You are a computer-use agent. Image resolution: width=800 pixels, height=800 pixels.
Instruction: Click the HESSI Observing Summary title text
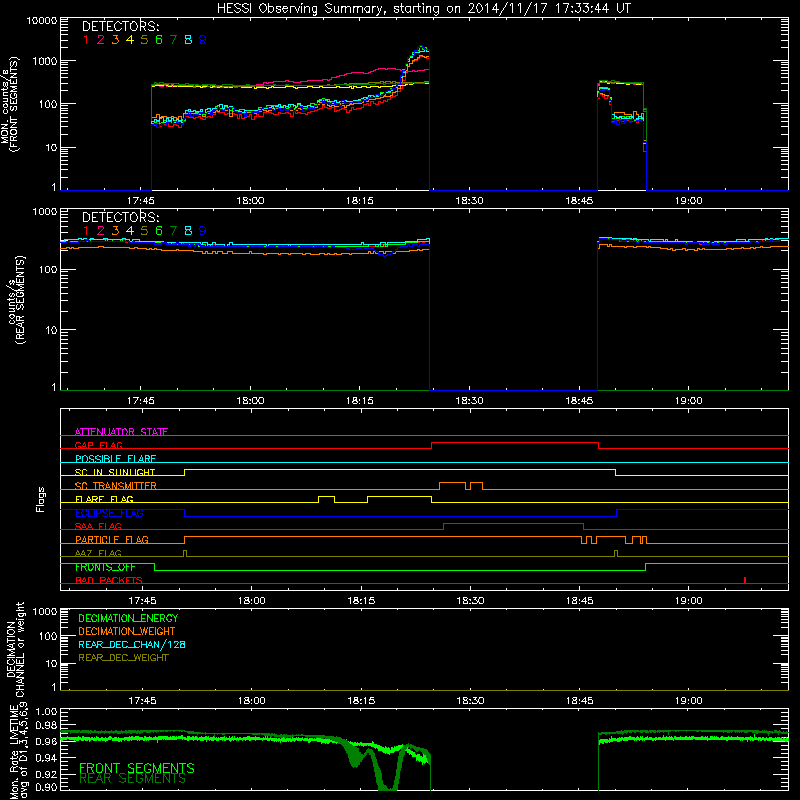point(423,9)
